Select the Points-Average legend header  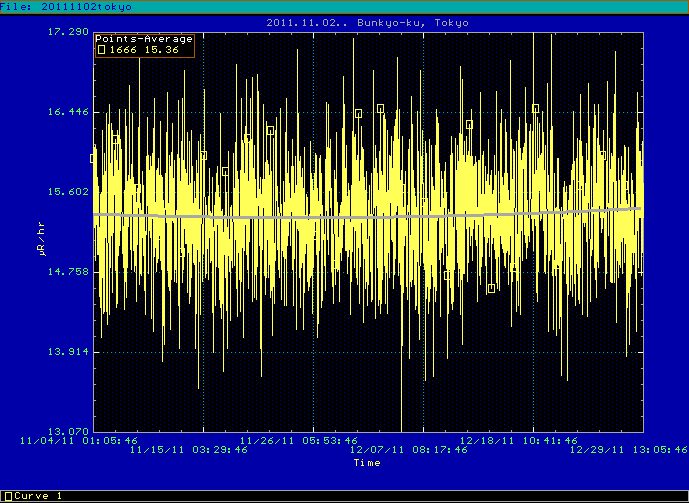[144, 39]
